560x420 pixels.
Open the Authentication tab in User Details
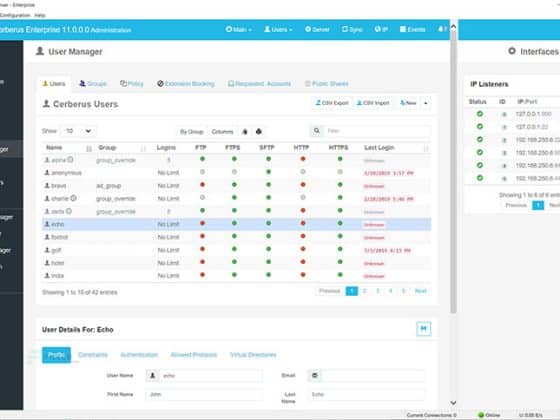(x=139, y=355)
